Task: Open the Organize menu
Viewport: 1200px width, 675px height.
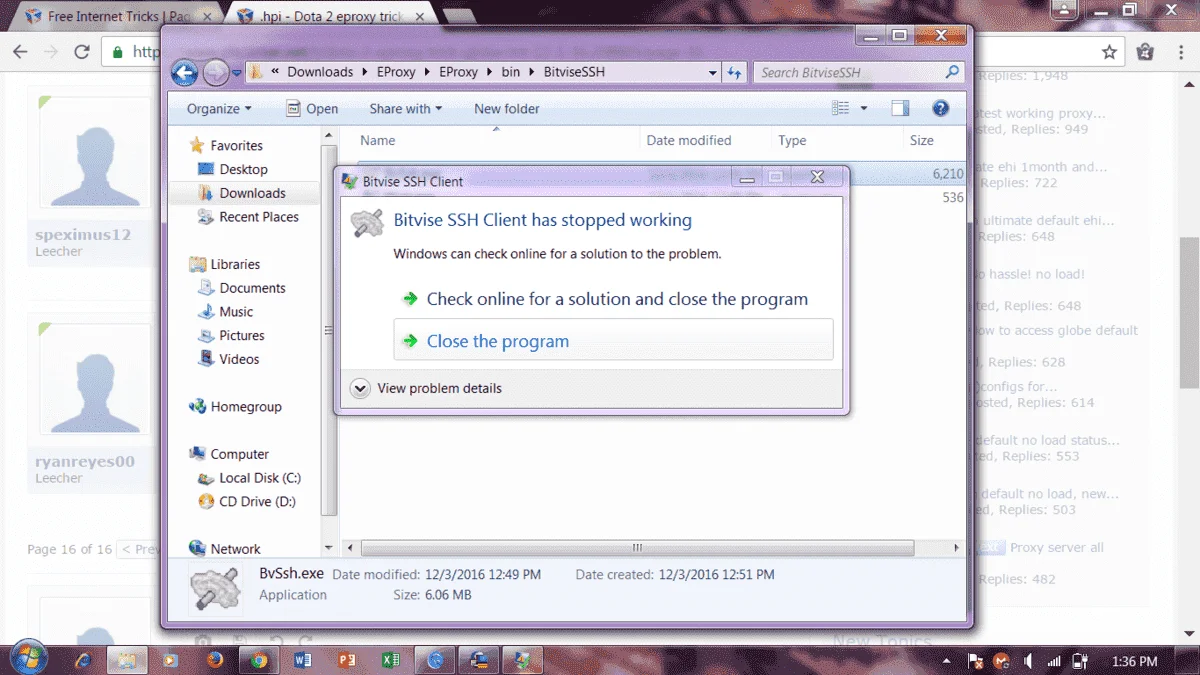Action: [x=219, y=108]
